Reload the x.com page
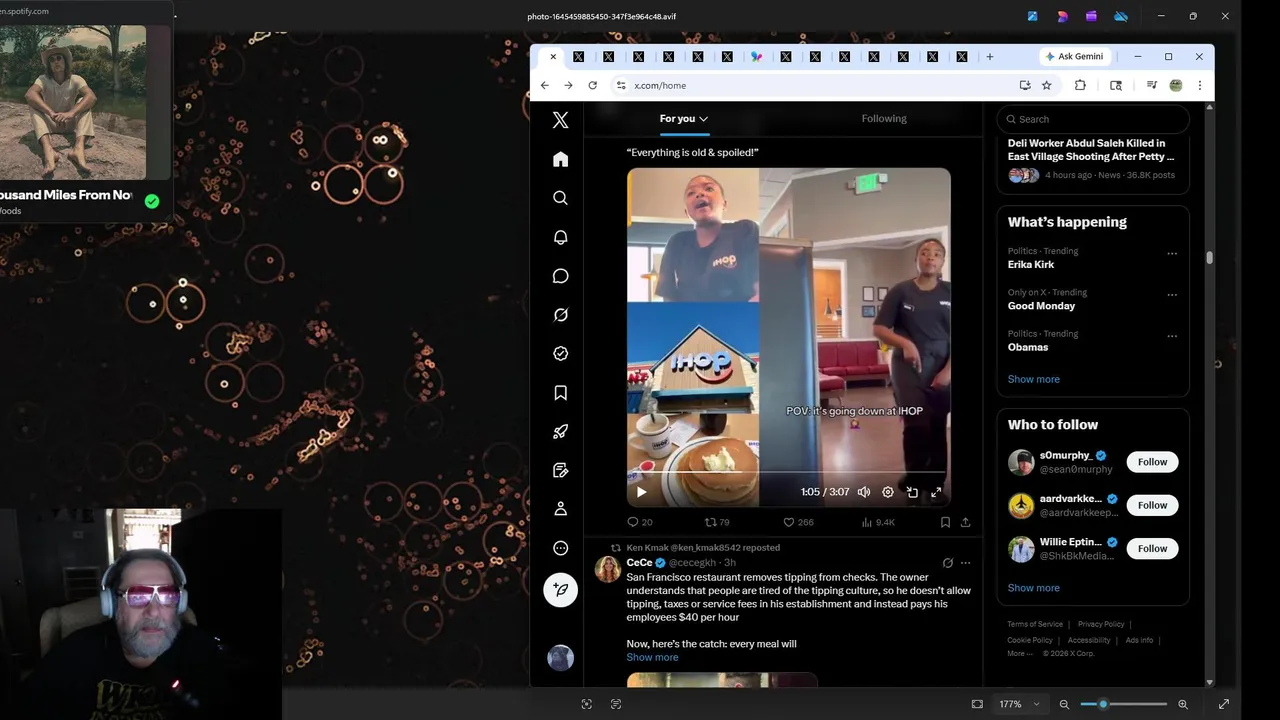 click(x=592, y=86)
